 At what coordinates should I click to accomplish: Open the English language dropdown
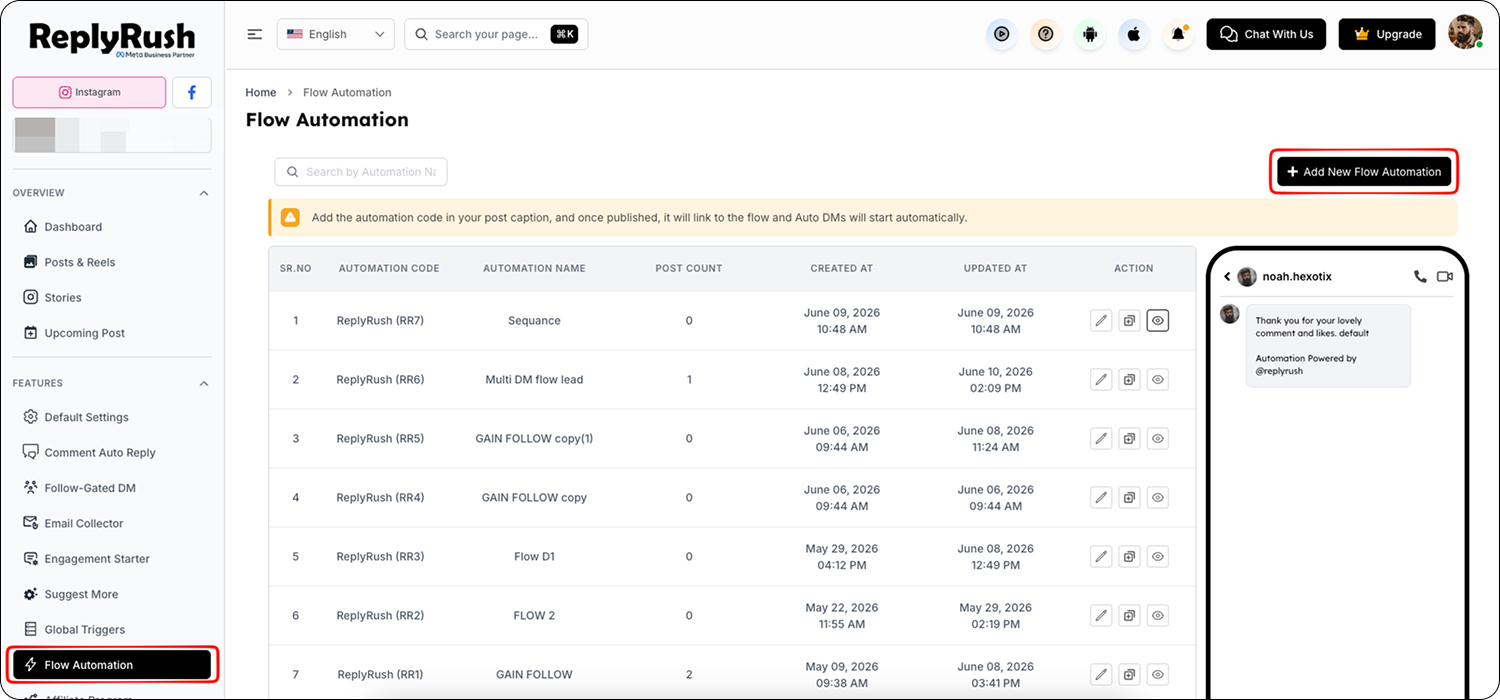pos(335,34)
